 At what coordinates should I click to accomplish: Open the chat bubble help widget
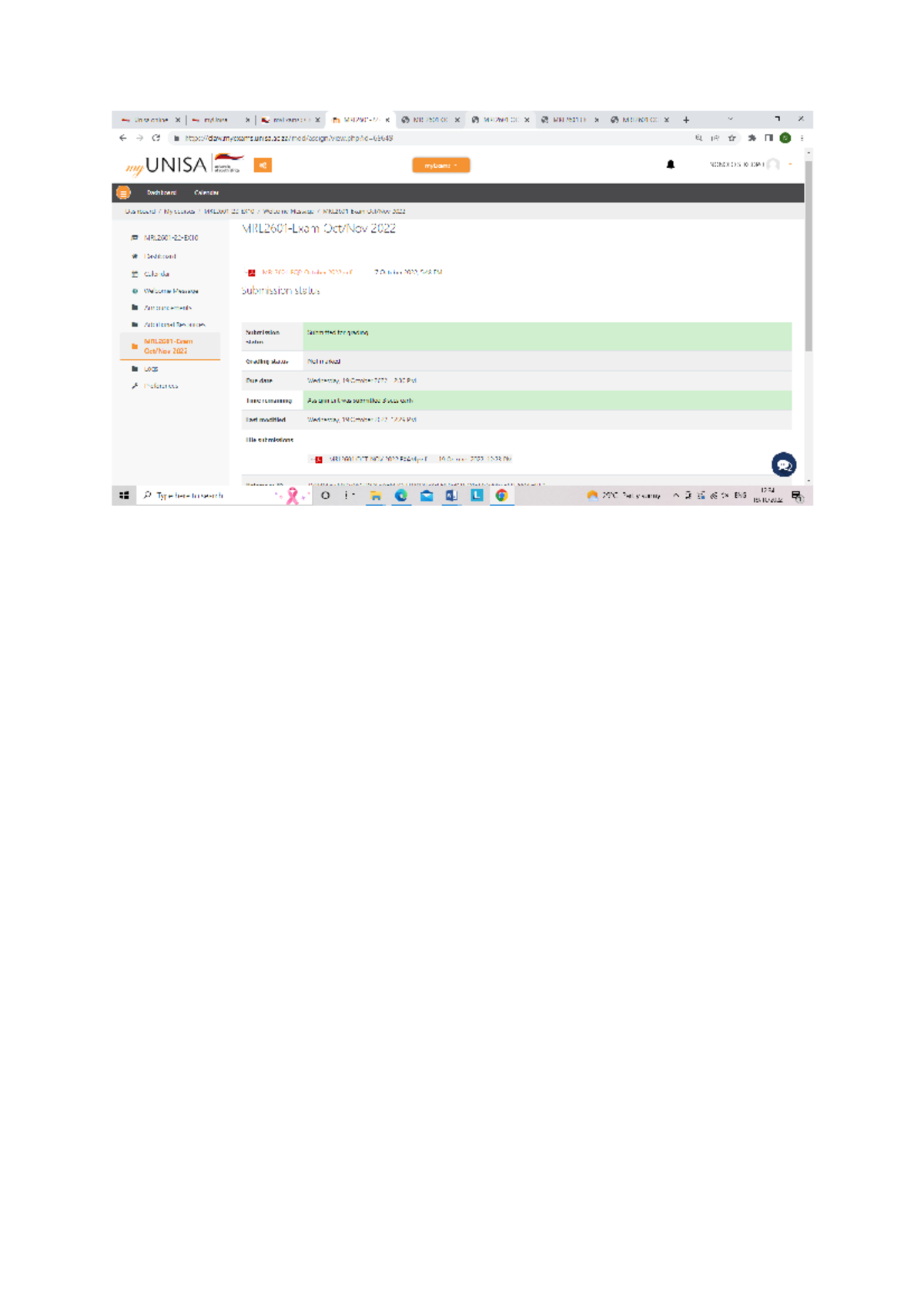coord(783,465)
